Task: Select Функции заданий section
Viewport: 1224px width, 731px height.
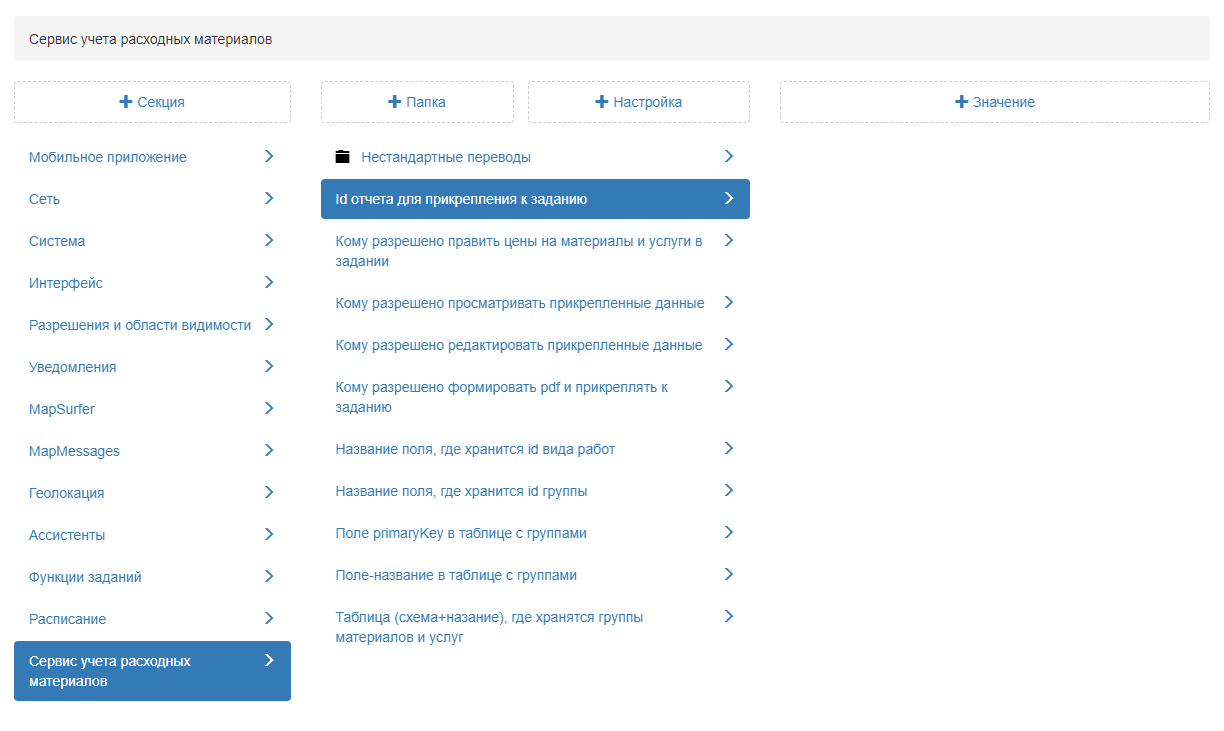Action: click(152, 577)
